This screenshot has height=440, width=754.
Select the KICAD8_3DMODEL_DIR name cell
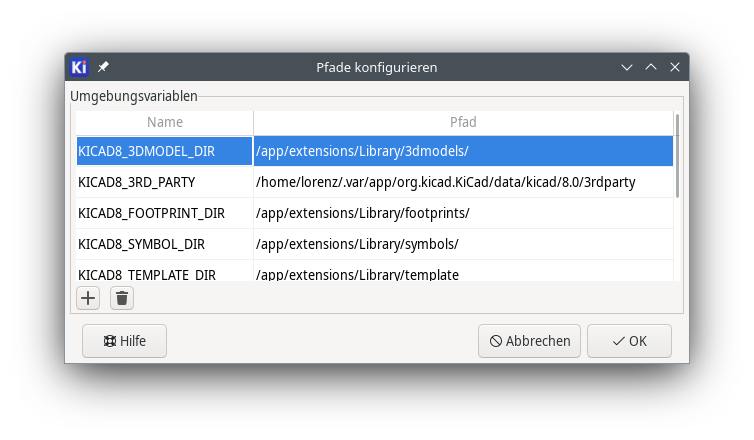coord(164,151)
